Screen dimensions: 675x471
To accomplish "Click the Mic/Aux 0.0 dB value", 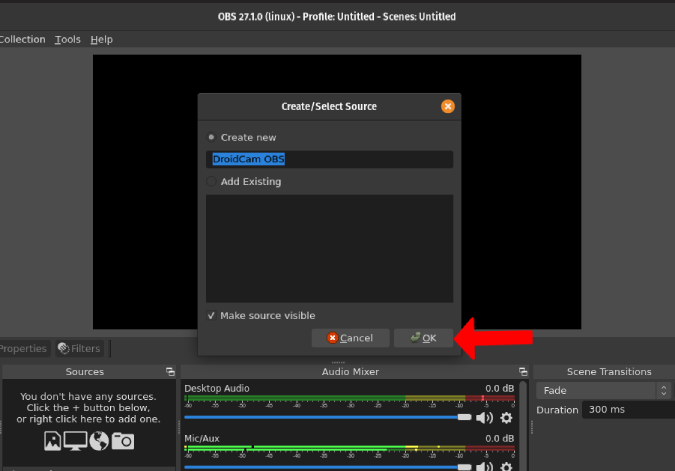I will (x=499, y=438).
